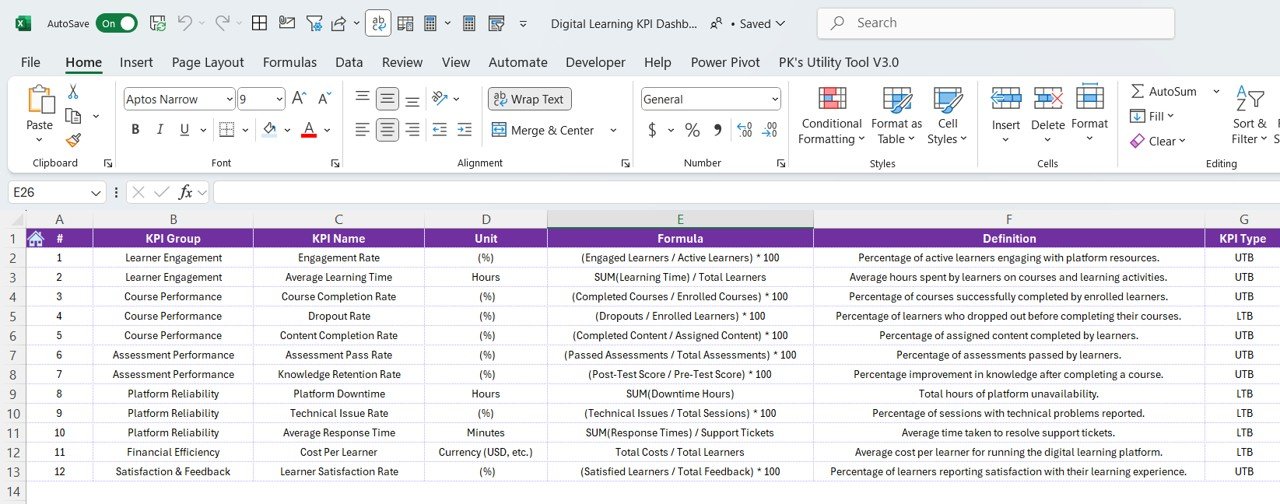Open the Power Pivot tab
The image size is (1280, 504).
[x=725, y=62]
